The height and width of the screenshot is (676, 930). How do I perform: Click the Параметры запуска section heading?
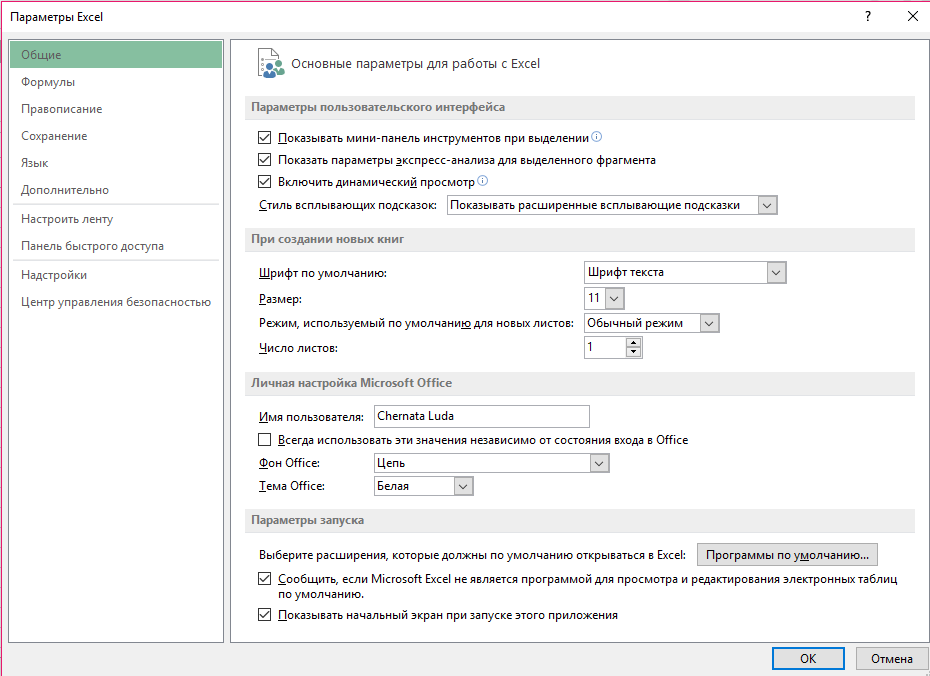[x=307, y=520]
